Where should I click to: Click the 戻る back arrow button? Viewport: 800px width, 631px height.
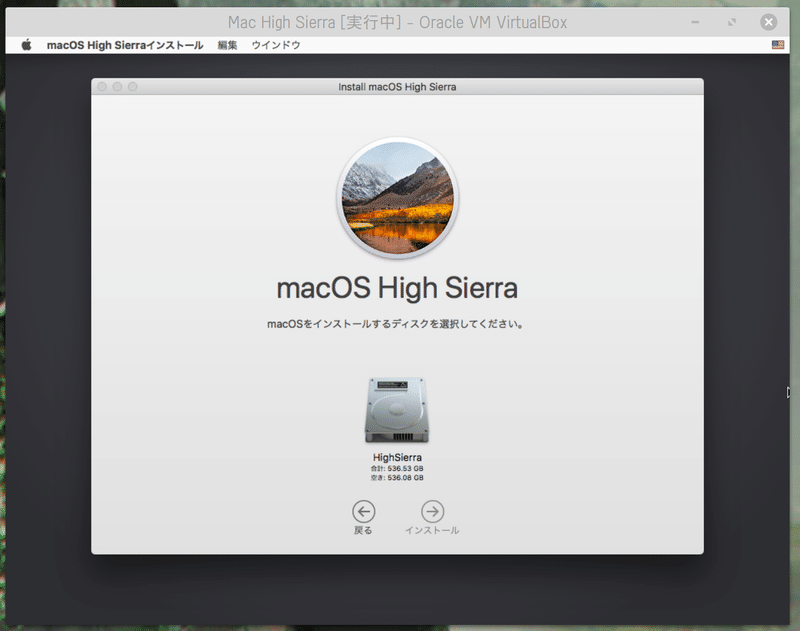[363, 511]
